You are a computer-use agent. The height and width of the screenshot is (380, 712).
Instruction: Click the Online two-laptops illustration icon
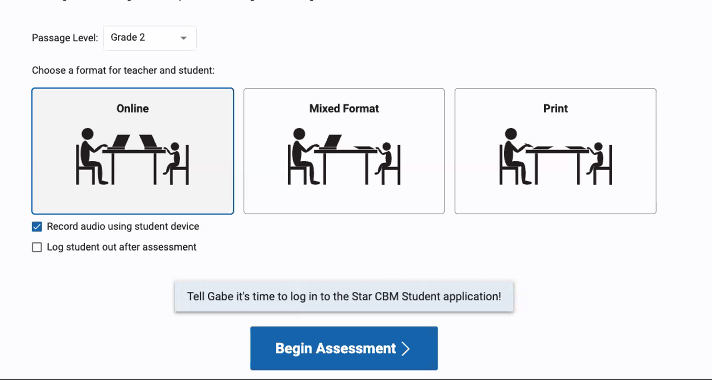tap(132, 157)
